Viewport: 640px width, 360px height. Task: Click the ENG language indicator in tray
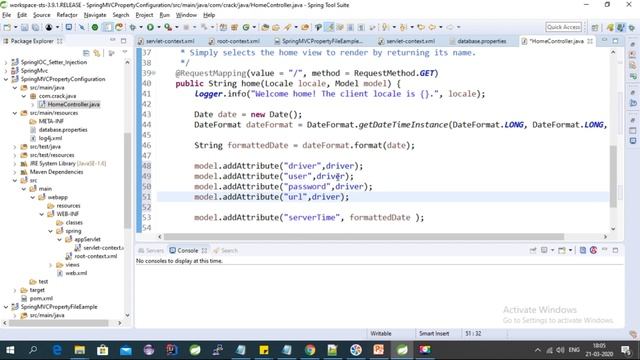pyautogui.click(x=574, y=350)
